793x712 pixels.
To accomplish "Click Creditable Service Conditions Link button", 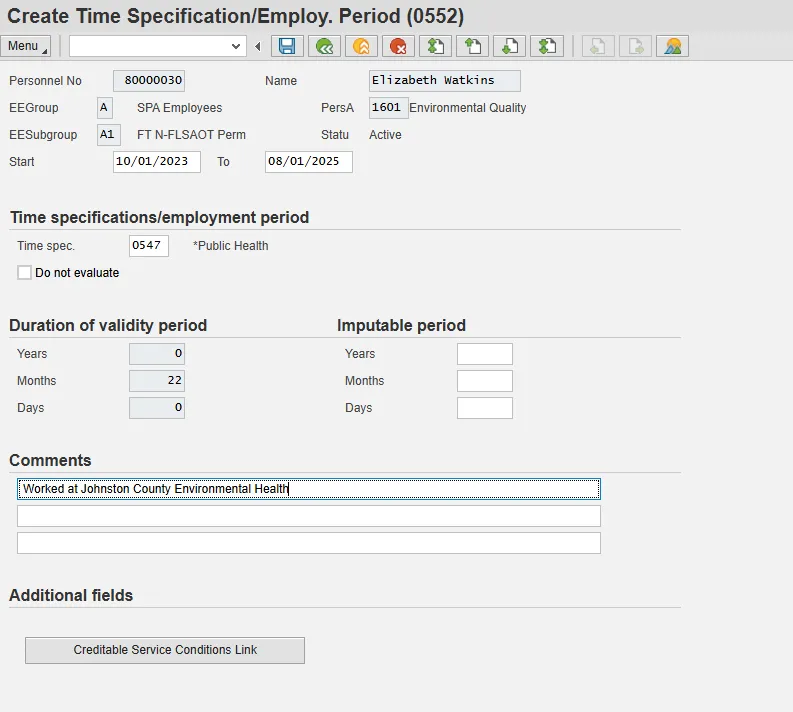I will pos(165,650).
